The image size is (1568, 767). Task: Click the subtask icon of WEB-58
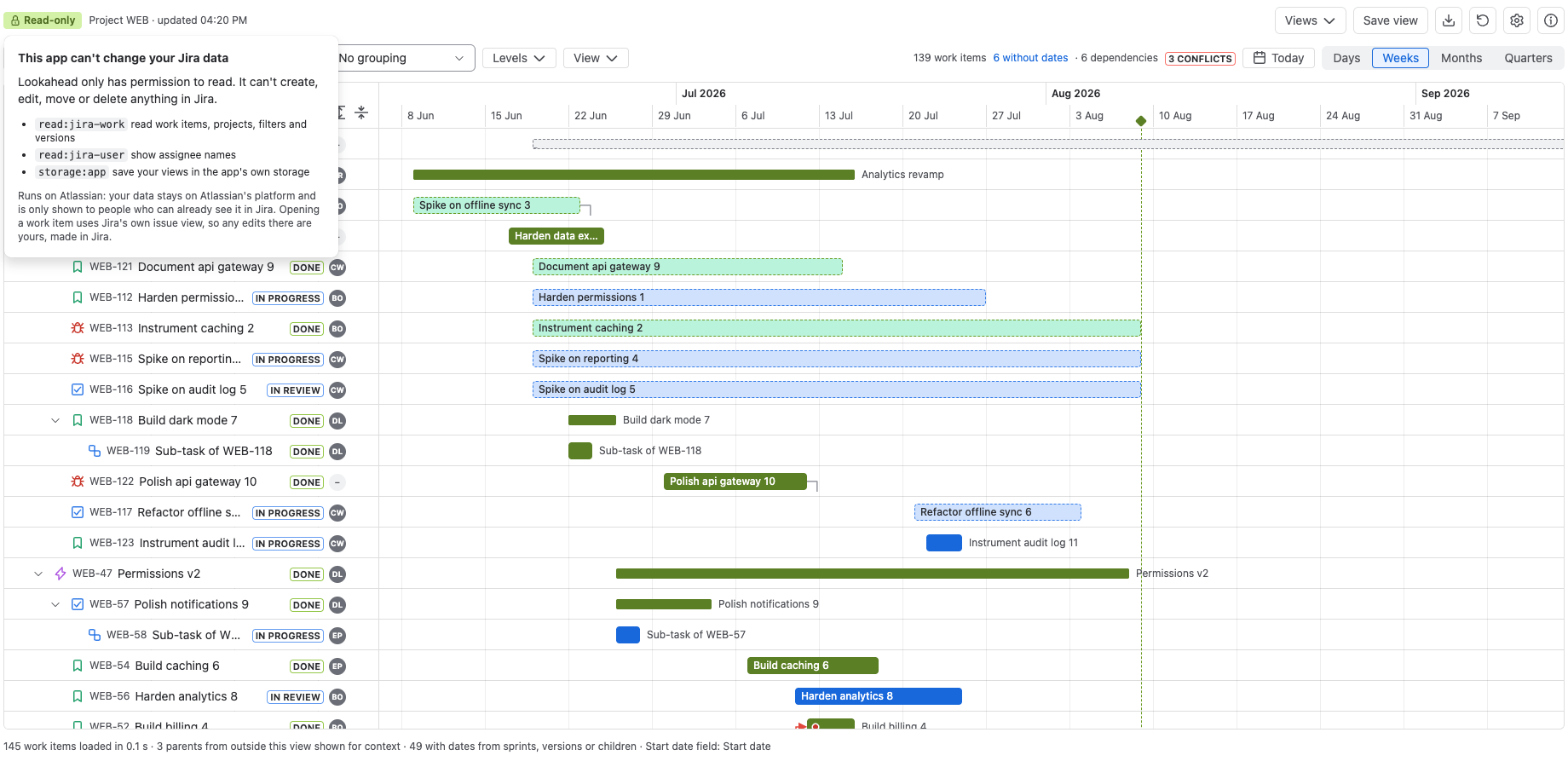95,635
